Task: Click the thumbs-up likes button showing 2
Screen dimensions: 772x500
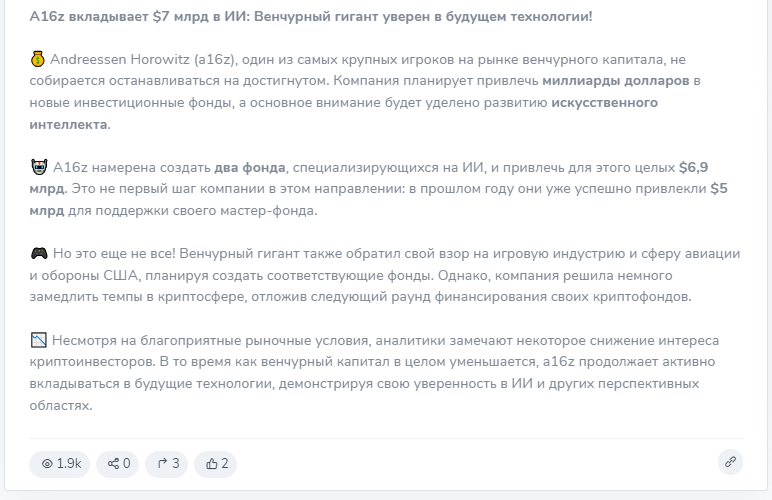Action: click(216, 464)
